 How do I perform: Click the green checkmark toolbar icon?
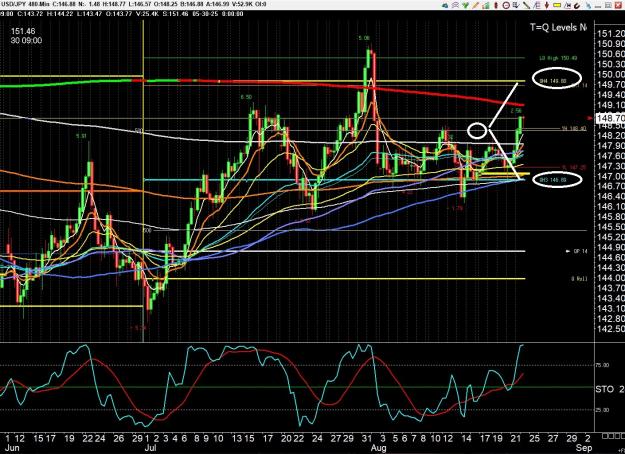pos(466,5)
